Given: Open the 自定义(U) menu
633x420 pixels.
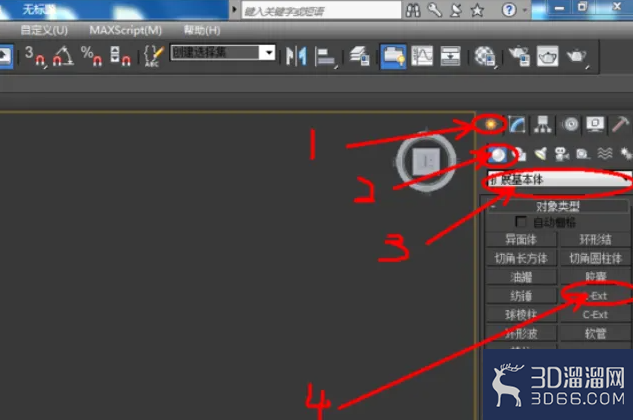Looking at the screenshot, I should 44,30.
